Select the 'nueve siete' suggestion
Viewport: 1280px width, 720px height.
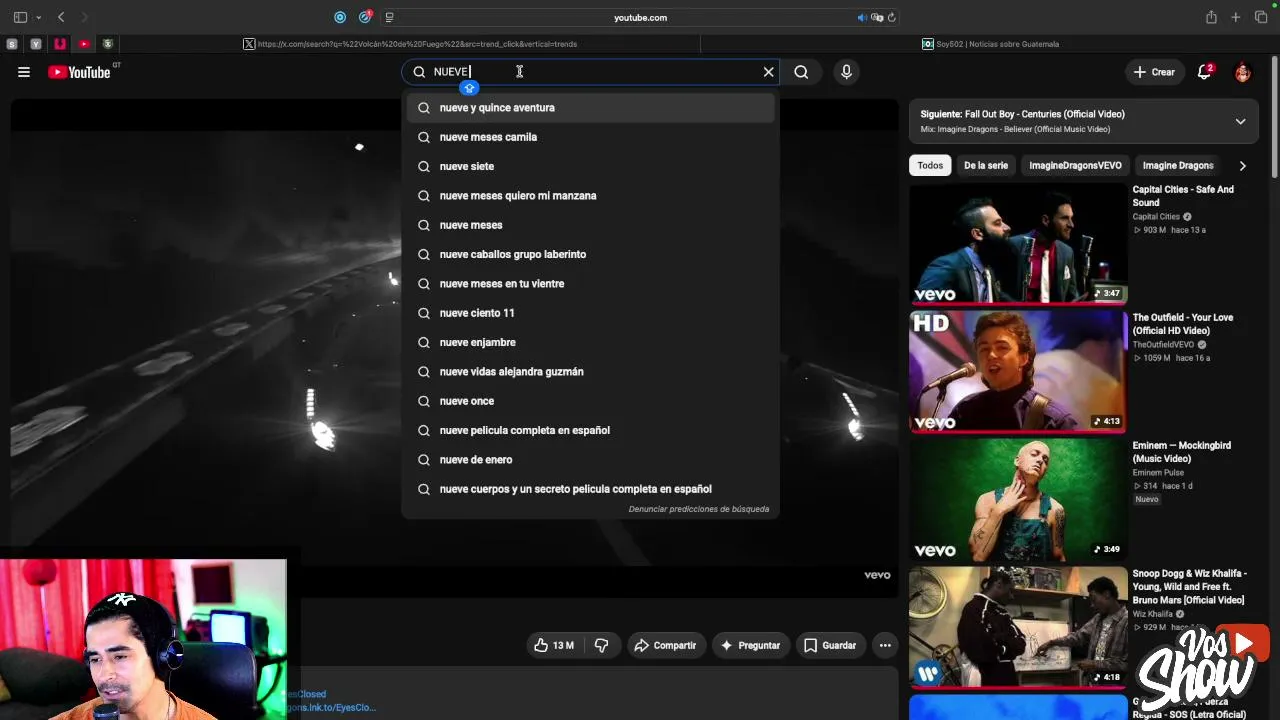point(590,166)
